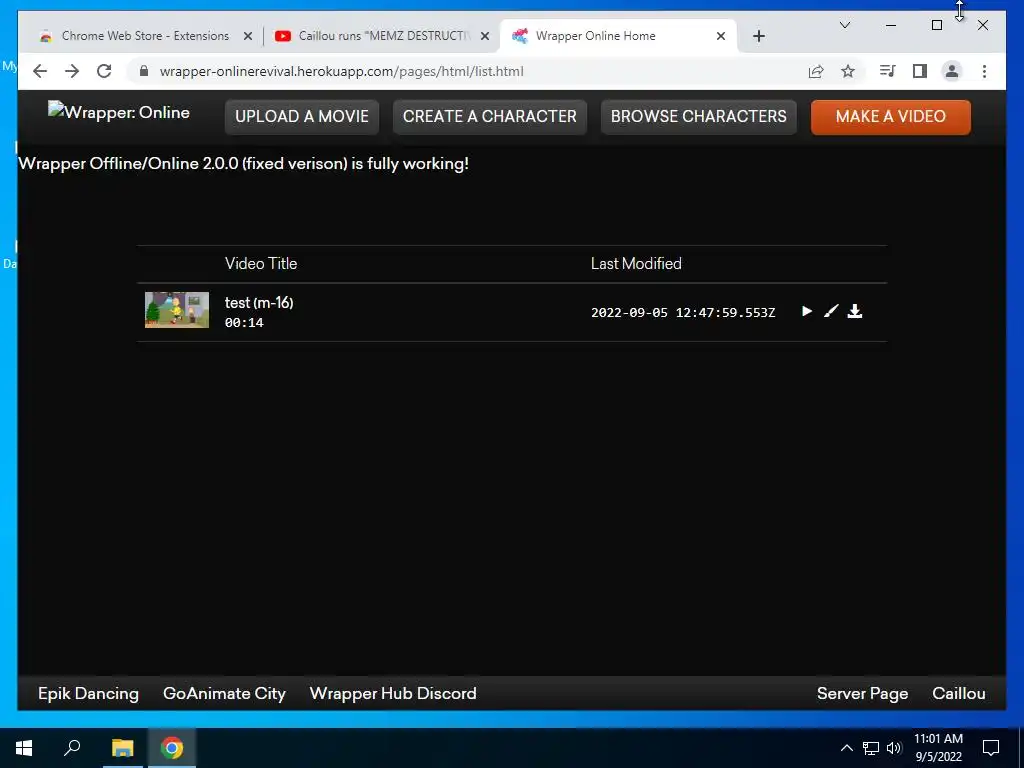
Task: Open the test (m-16) video thumbnail
Action: [177, 310]
